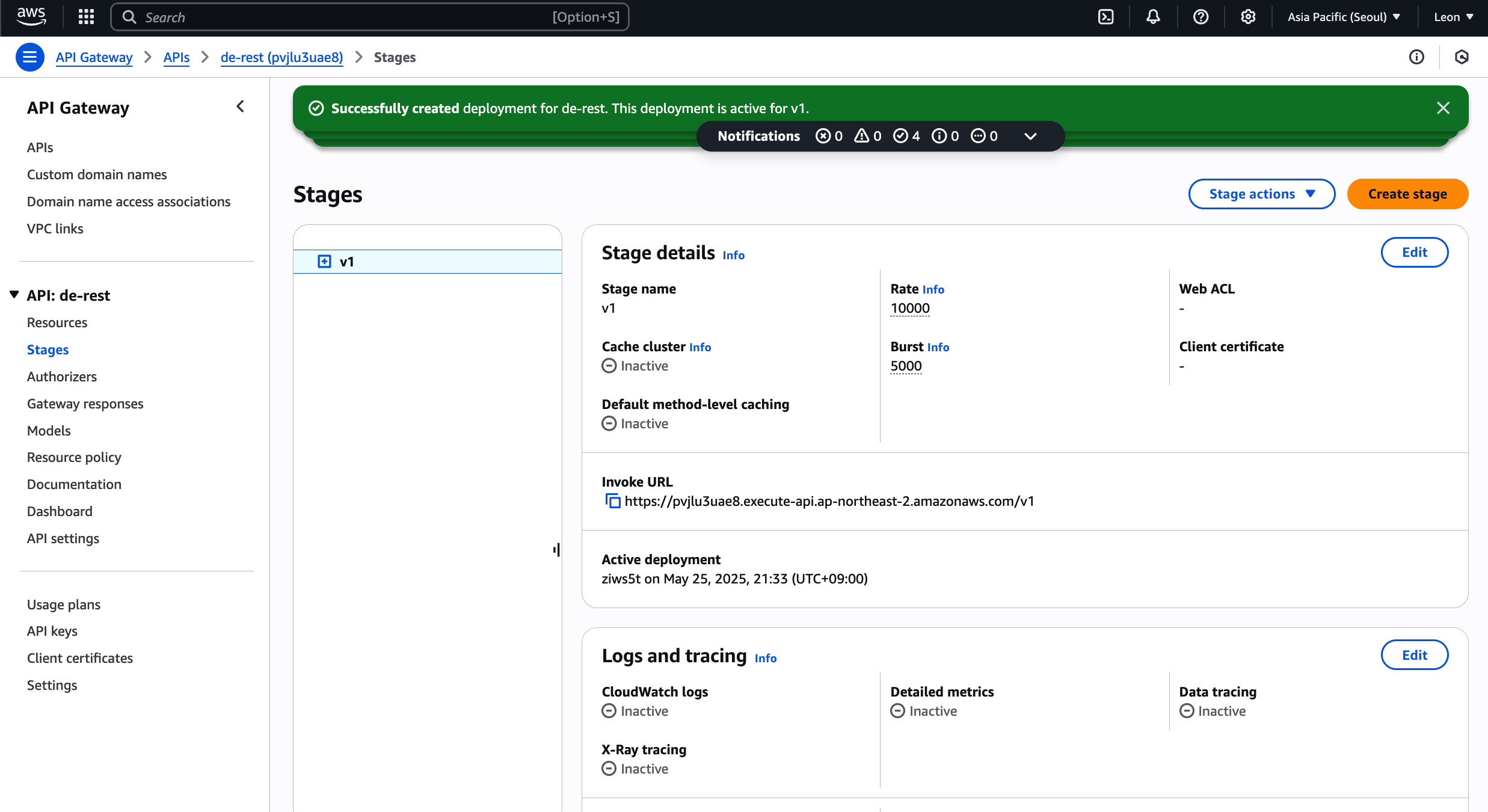Expand the v1 stage tree node
1488x812 pixels.
[324, 262]
